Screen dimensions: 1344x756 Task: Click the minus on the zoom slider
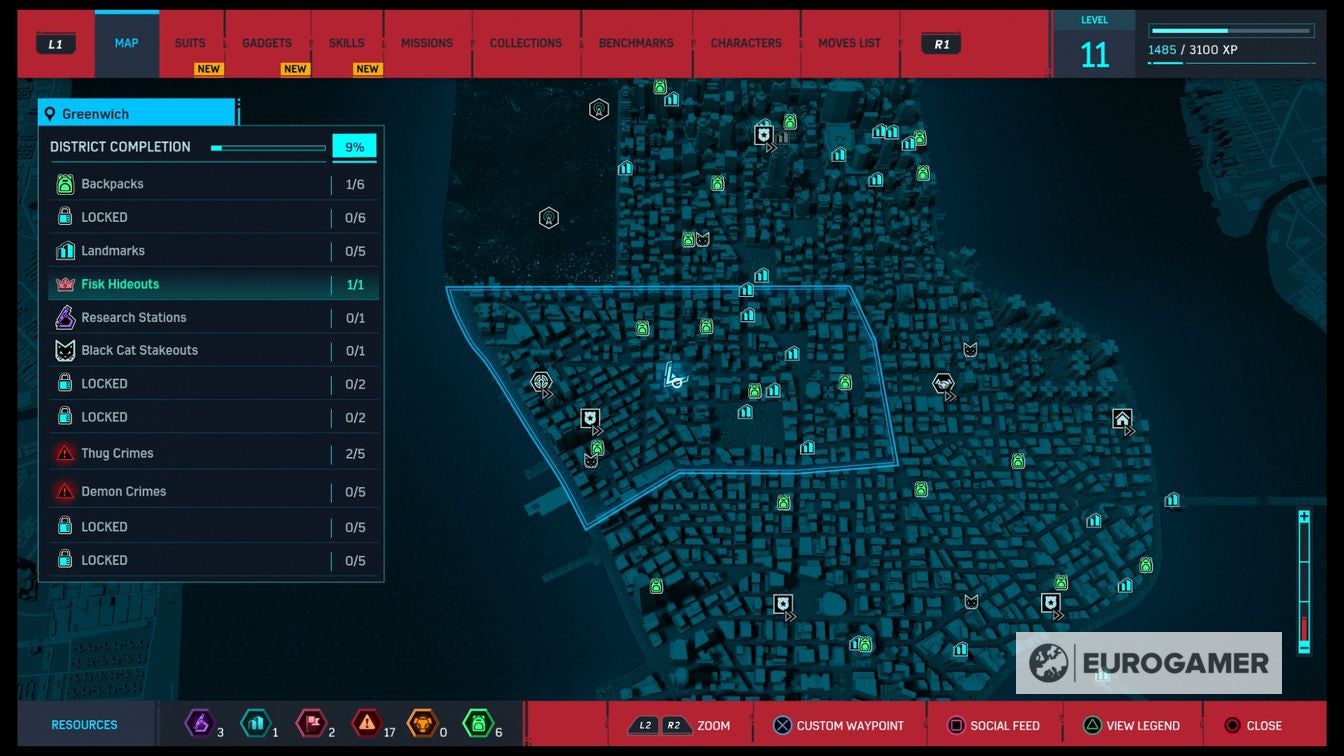pos(1304,647)
